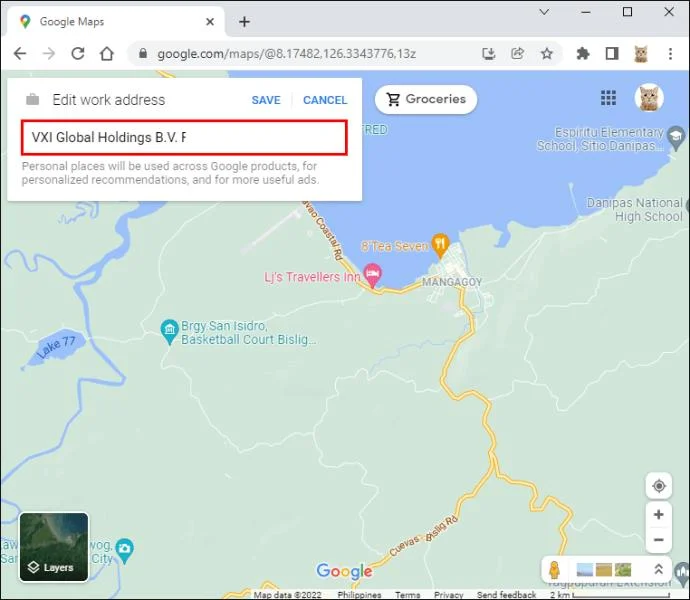Click the Lake 77 map label
Image resolution: width=690 pixels, height=600 pixels.
pyautogui.click(x=56, y=347)
